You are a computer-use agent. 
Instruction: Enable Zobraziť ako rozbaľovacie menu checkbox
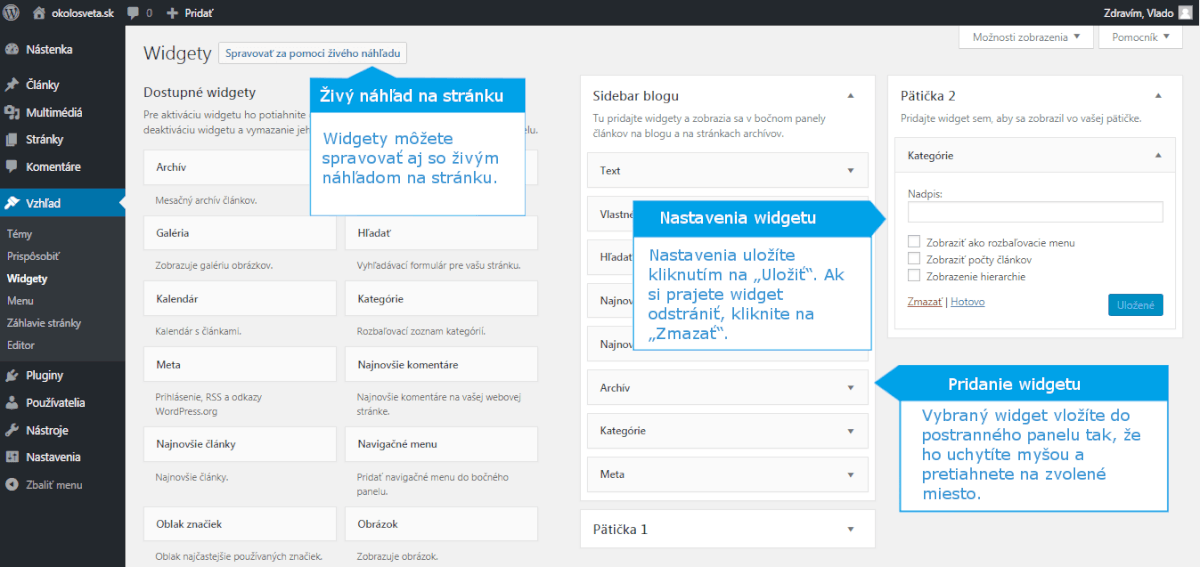914,242
